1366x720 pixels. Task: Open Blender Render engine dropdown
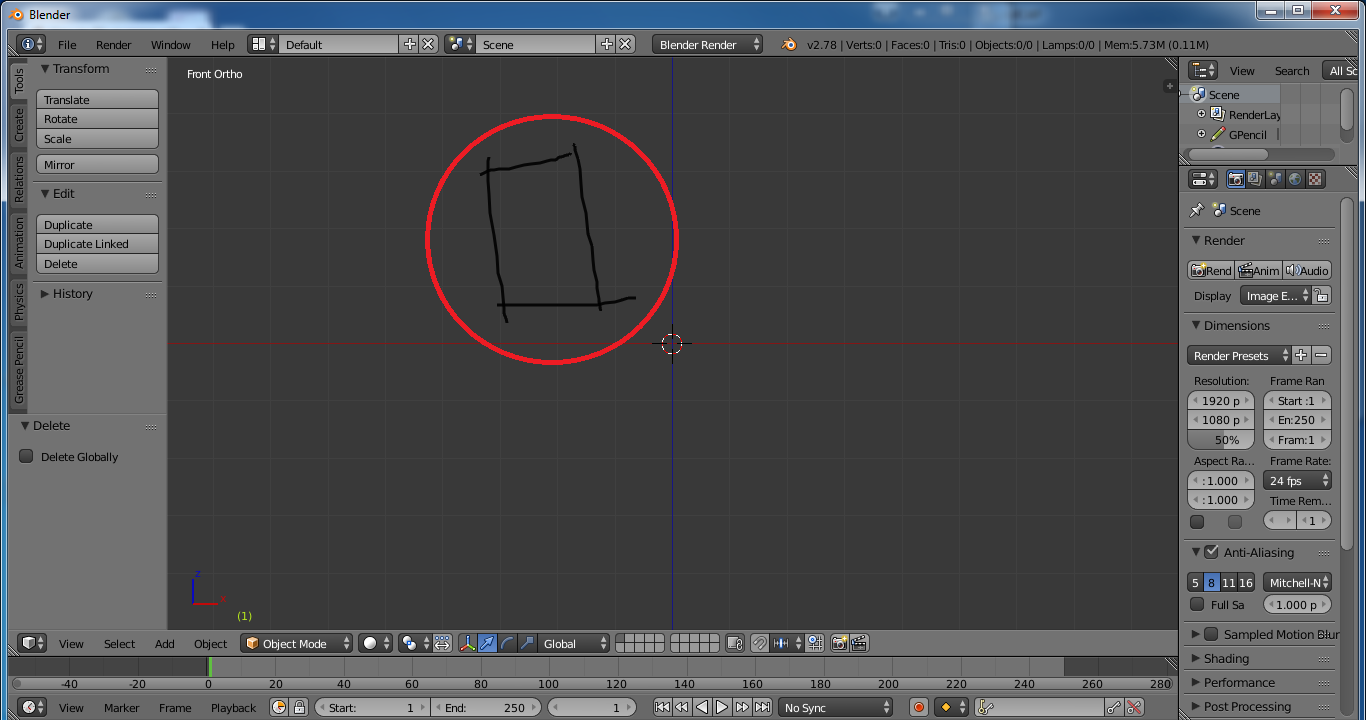[x=707, y=44]
